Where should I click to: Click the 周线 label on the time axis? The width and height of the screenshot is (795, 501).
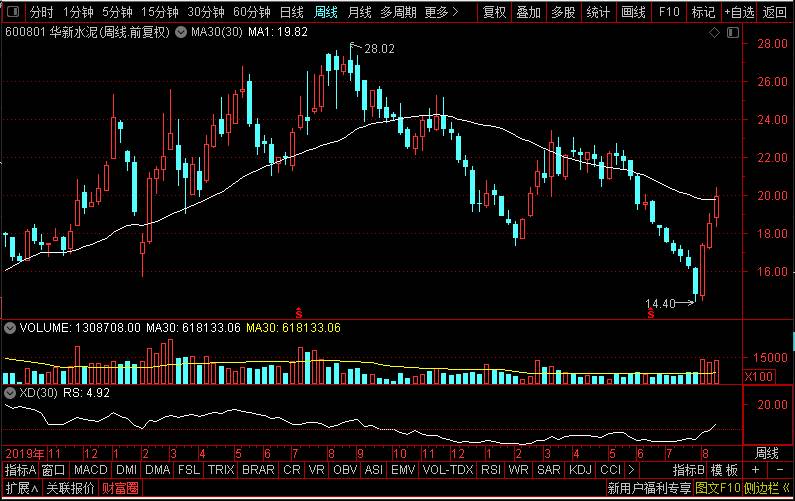767,453
